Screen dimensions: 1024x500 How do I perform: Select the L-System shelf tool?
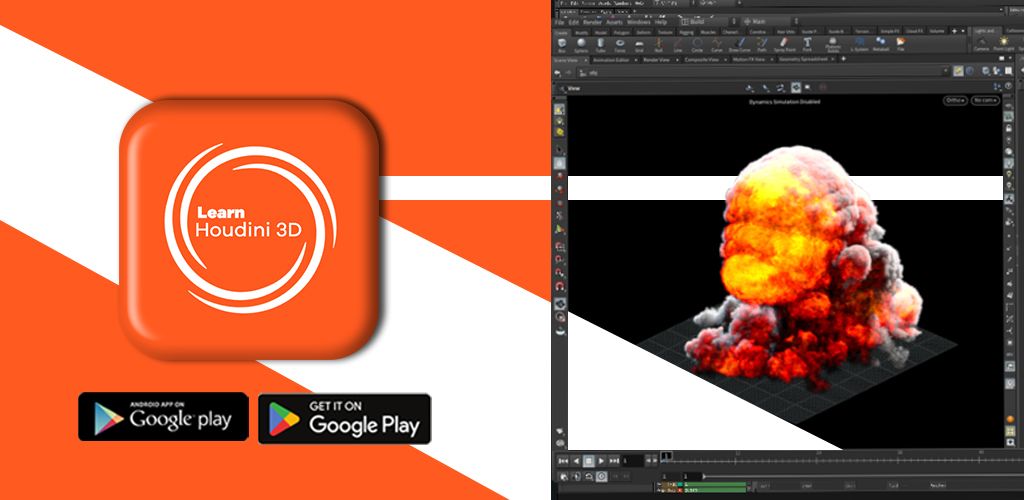[x=859, y=45]
